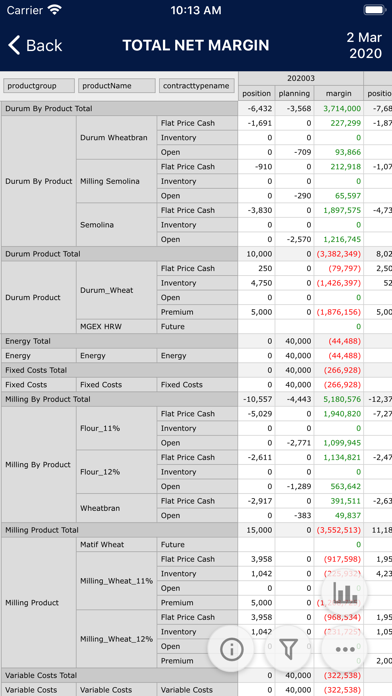
Task: Collapse the Fixed Costs Total row
Action: [x=120, y=370]
